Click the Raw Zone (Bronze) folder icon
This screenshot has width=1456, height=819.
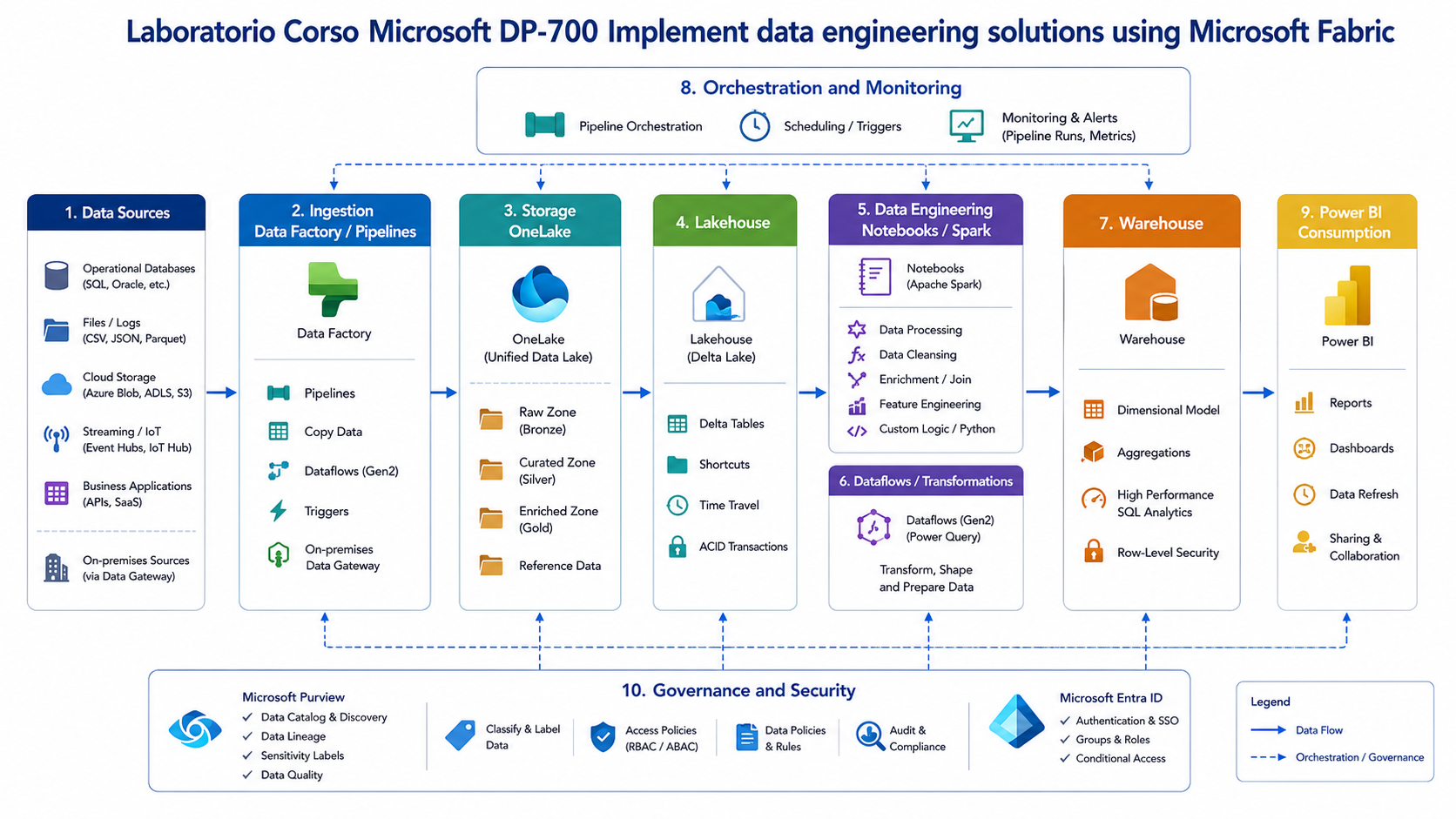point(491,420)
